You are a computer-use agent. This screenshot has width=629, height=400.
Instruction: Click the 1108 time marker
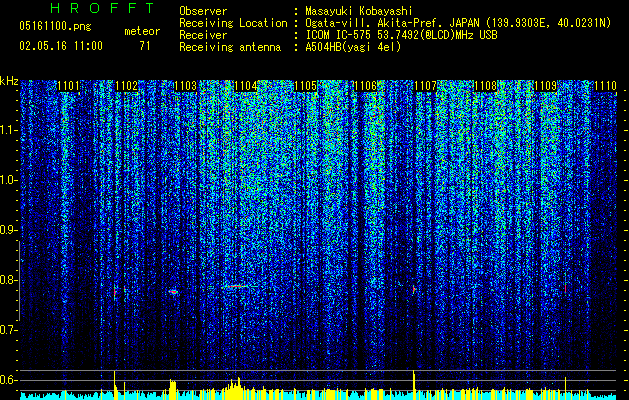coord(485,86)
